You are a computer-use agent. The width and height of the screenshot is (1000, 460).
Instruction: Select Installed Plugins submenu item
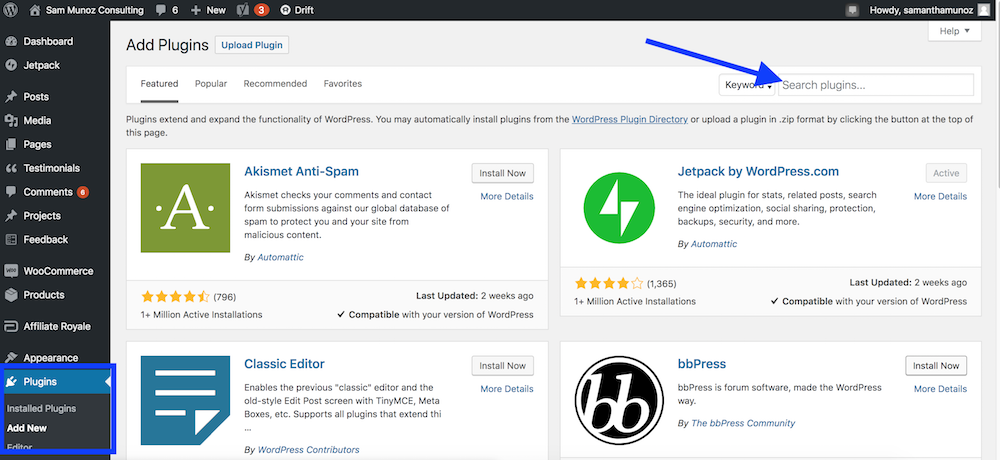click(41, 408)
